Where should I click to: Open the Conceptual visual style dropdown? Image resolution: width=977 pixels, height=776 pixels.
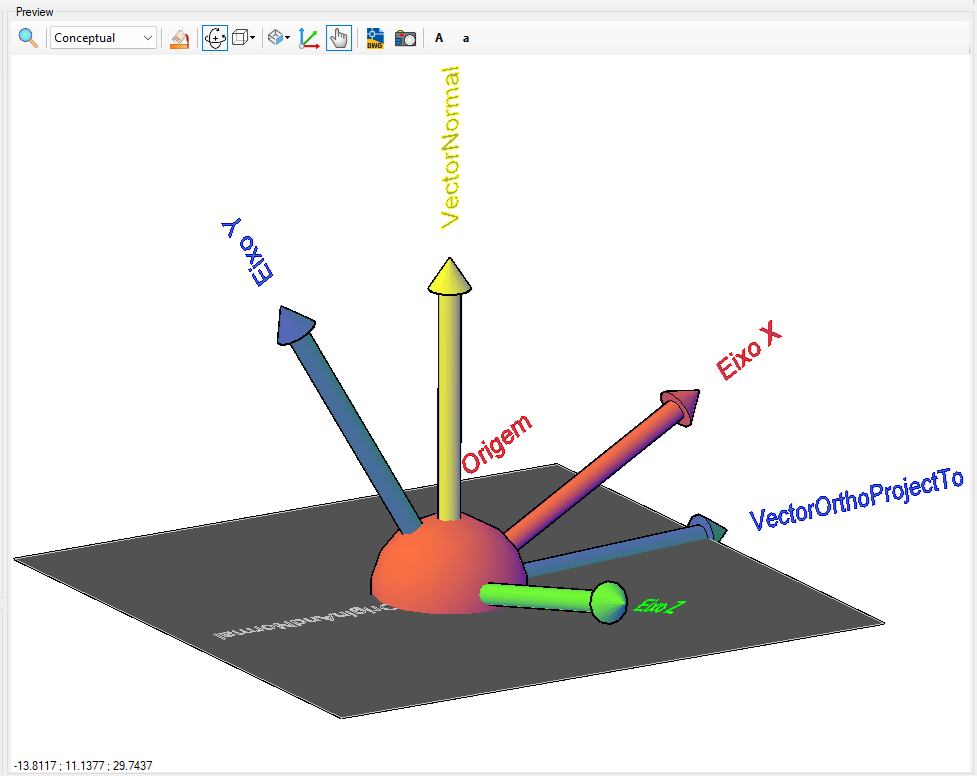click(147, 37)
